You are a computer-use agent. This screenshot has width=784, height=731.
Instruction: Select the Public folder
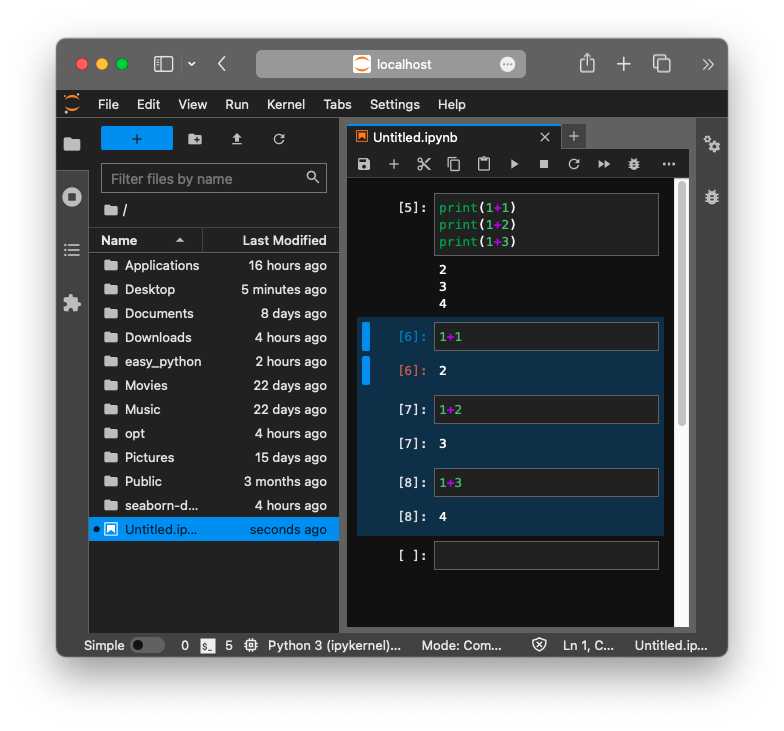click(214, 482)
